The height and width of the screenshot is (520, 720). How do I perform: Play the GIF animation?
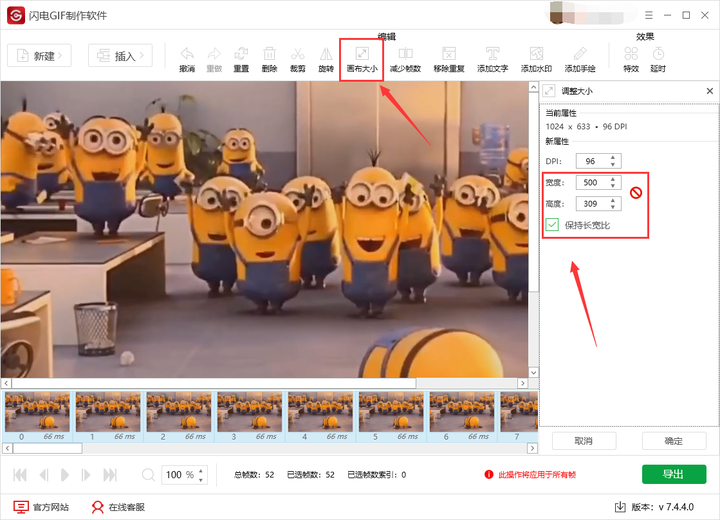tap(65, 475)
